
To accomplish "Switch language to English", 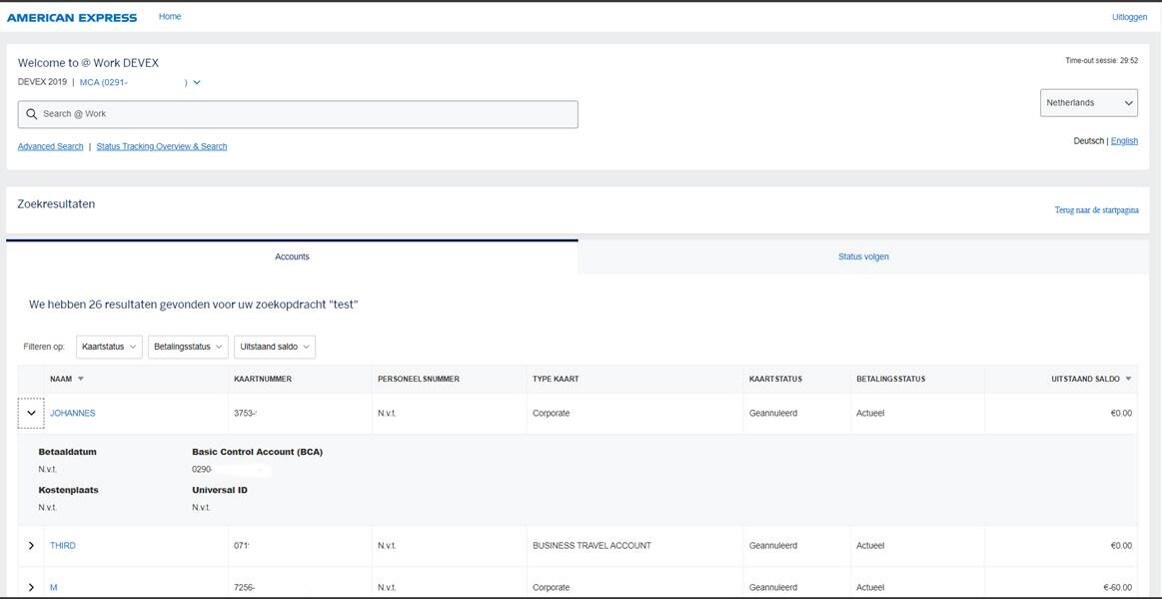I will pos(1124,141).
